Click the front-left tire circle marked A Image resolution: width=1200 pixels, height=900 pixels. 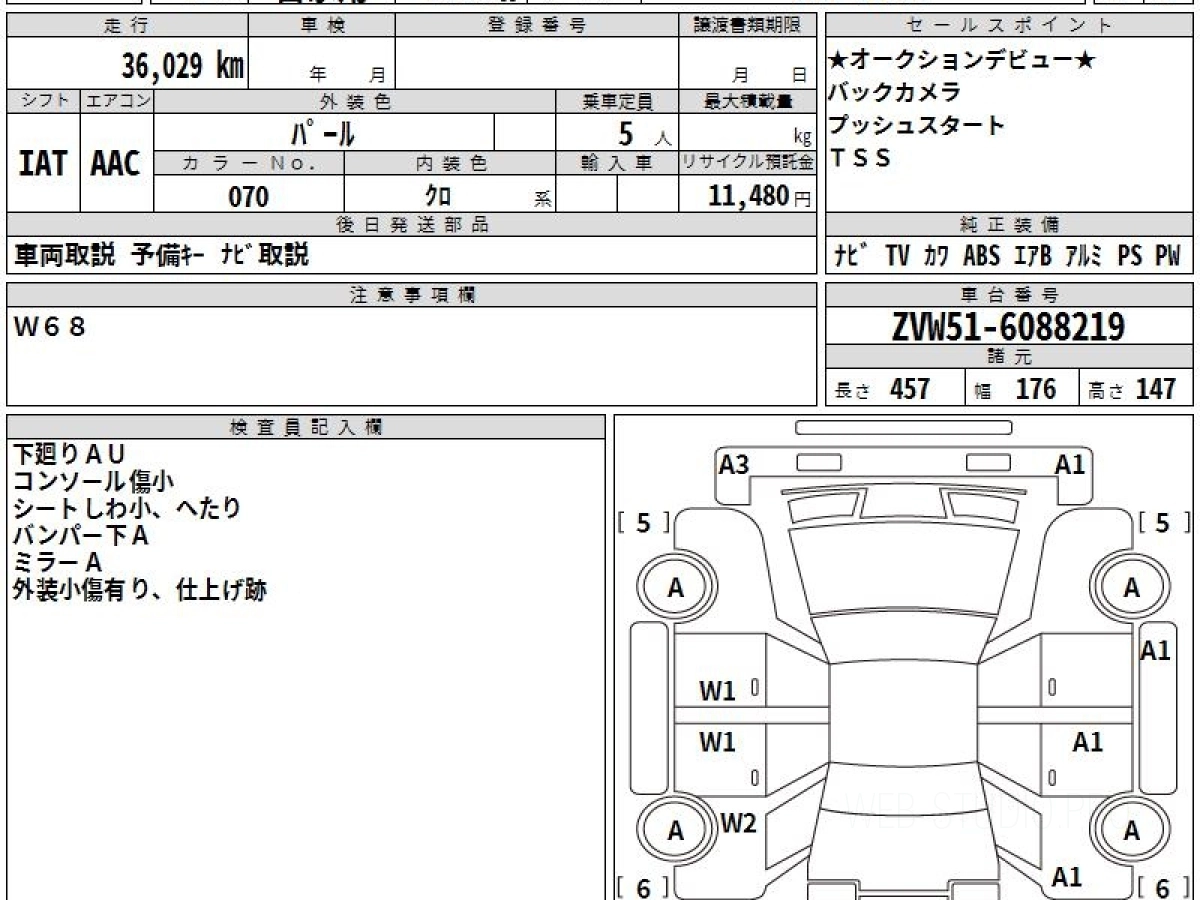[x=675, y=588]
